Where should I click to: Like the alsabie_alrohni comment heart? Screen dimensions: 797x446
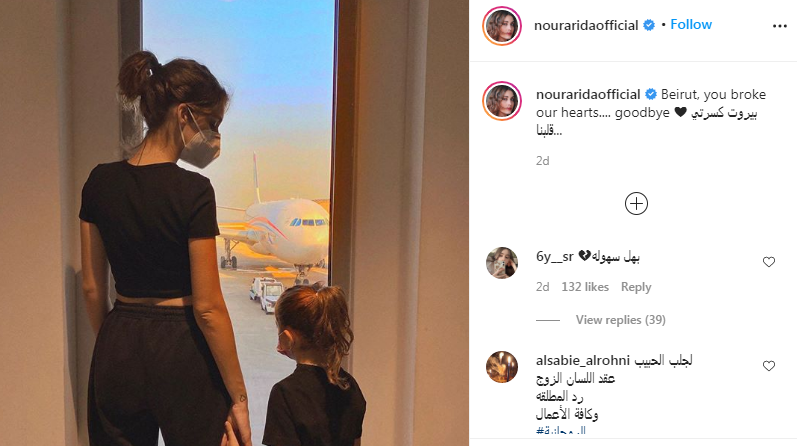769,366
